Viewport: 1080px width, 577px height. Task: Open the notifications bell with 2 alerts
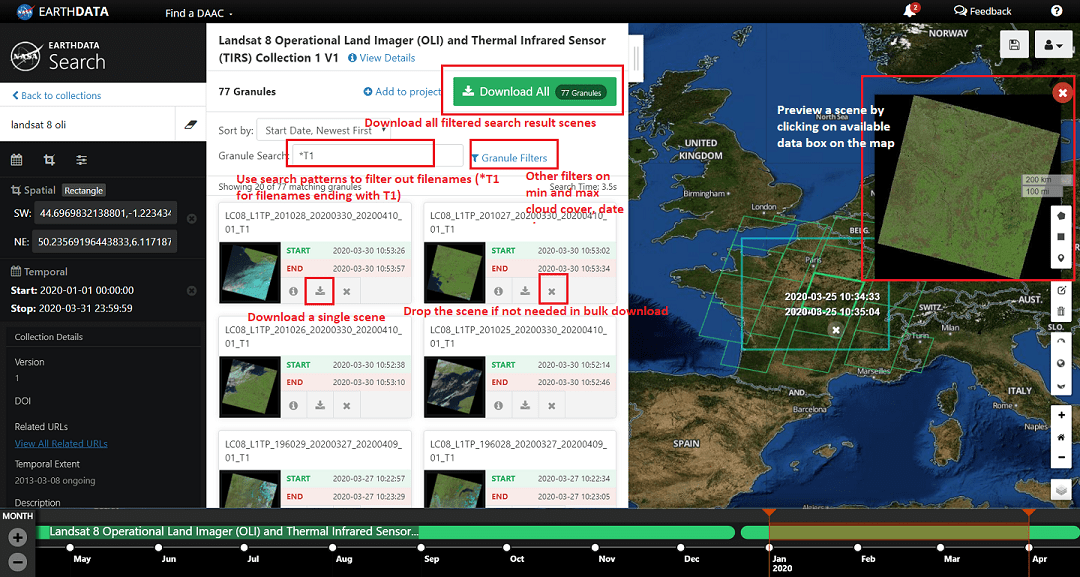coord(911,10)
